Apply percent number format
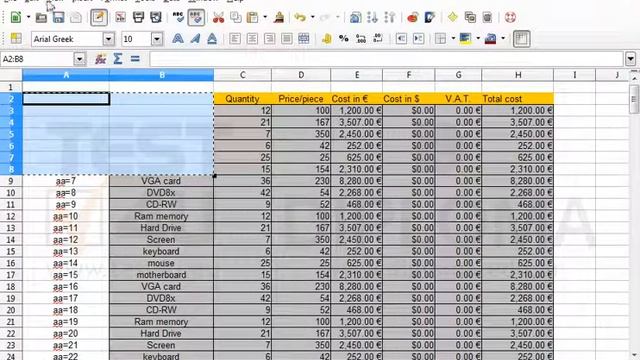640x360 pixels. coord(344,39)
